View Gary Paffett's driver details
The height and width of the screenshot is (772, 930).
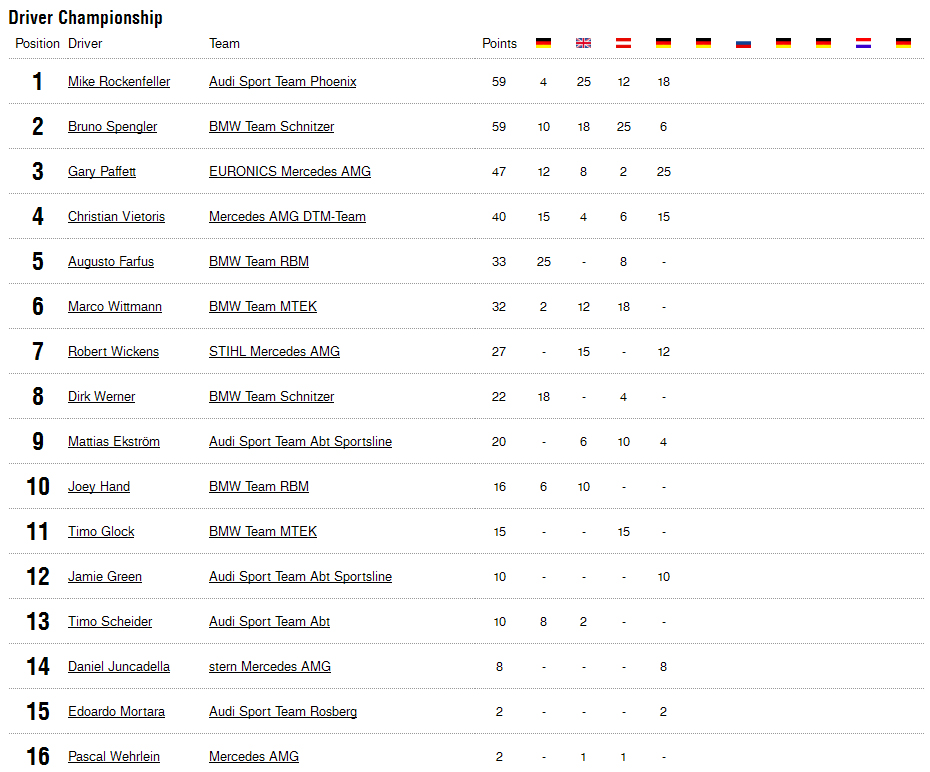tap(102, 172)
